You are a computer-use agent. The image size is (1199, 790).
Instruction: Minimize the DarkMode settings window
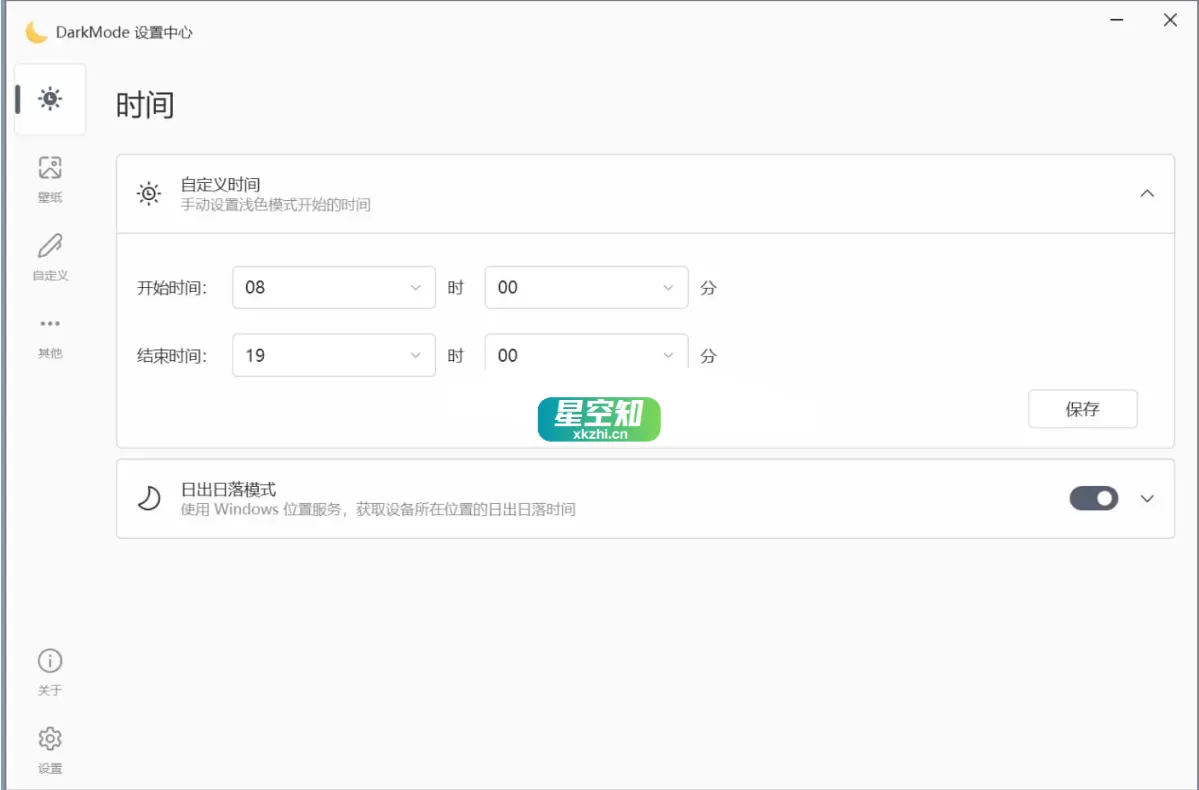[1115, 19]
